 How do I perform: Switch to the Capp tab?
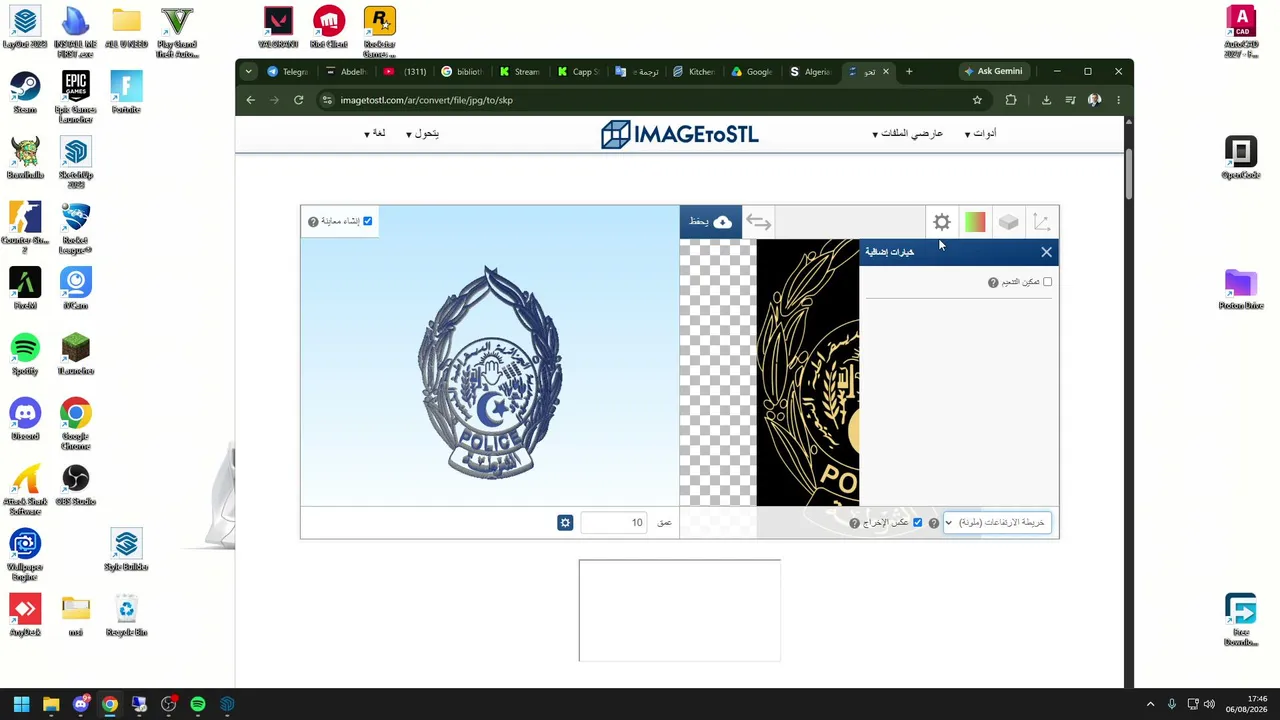click(578, 72)
